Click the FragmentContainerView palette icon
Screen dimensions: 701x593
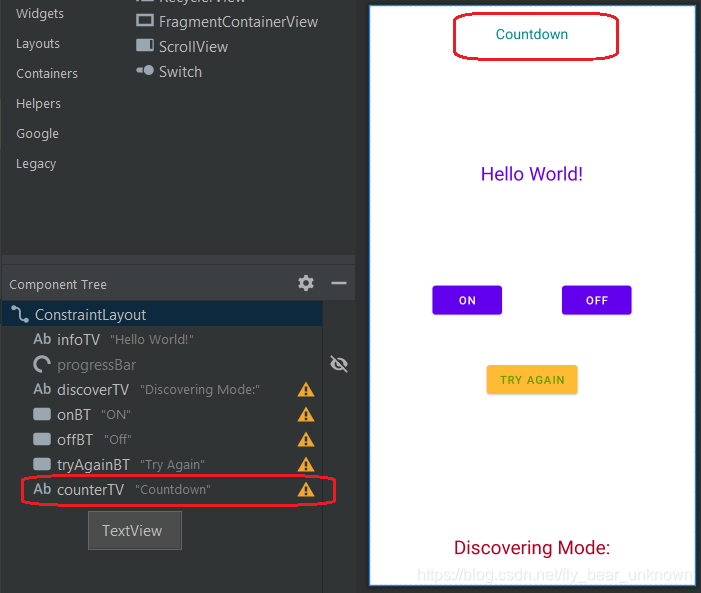pyautogui.click(x=145, y=21)
